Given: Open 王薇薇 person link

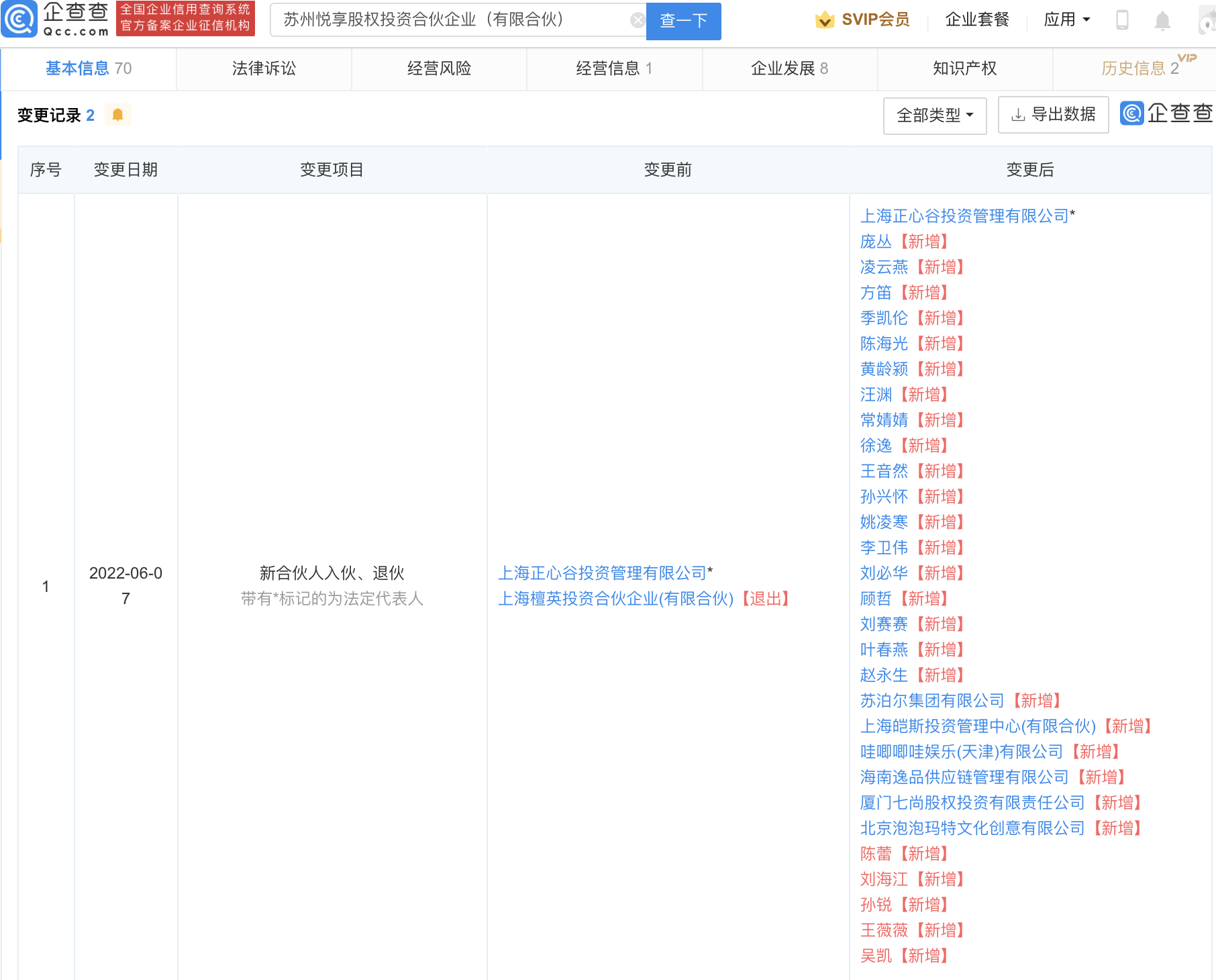Looking at the screenshot, I should 884,930.
